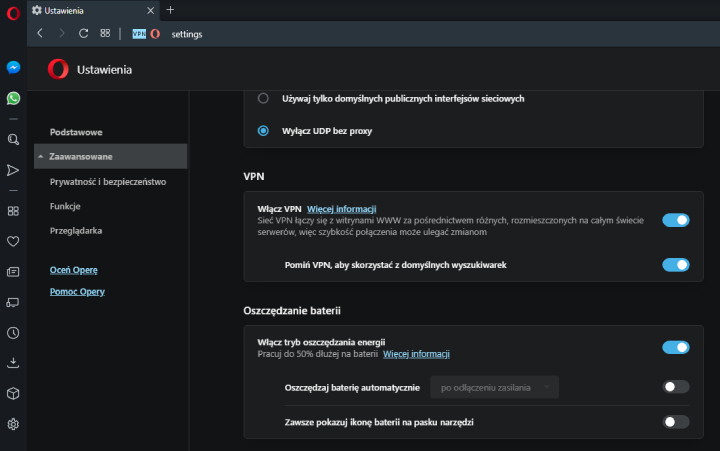This screenshot has width=720, height=451.
Task: Open Messenger from the Opera sidebar
Action: click(x=13, y=68)
